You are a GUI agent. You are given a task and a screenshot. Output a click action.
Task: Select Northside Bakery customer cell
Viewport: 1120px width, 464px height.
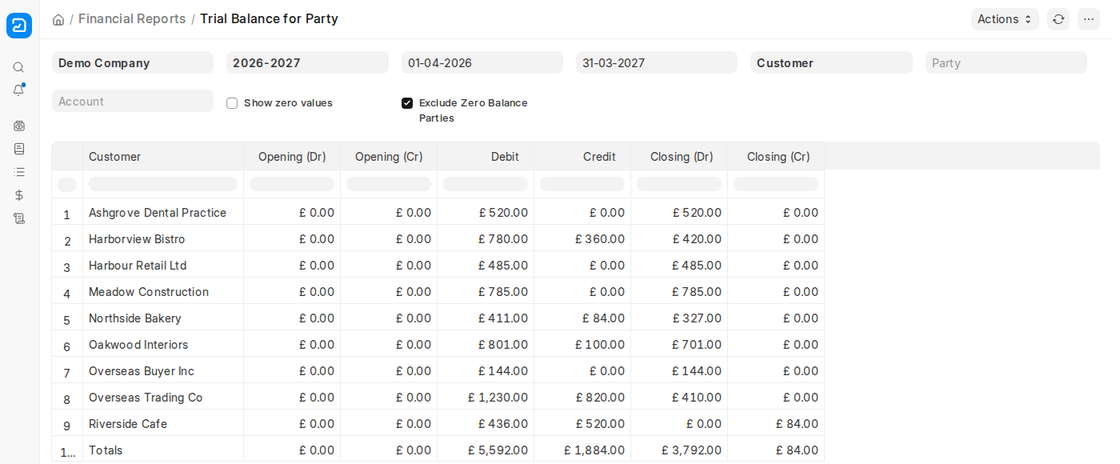pos(163,318)
